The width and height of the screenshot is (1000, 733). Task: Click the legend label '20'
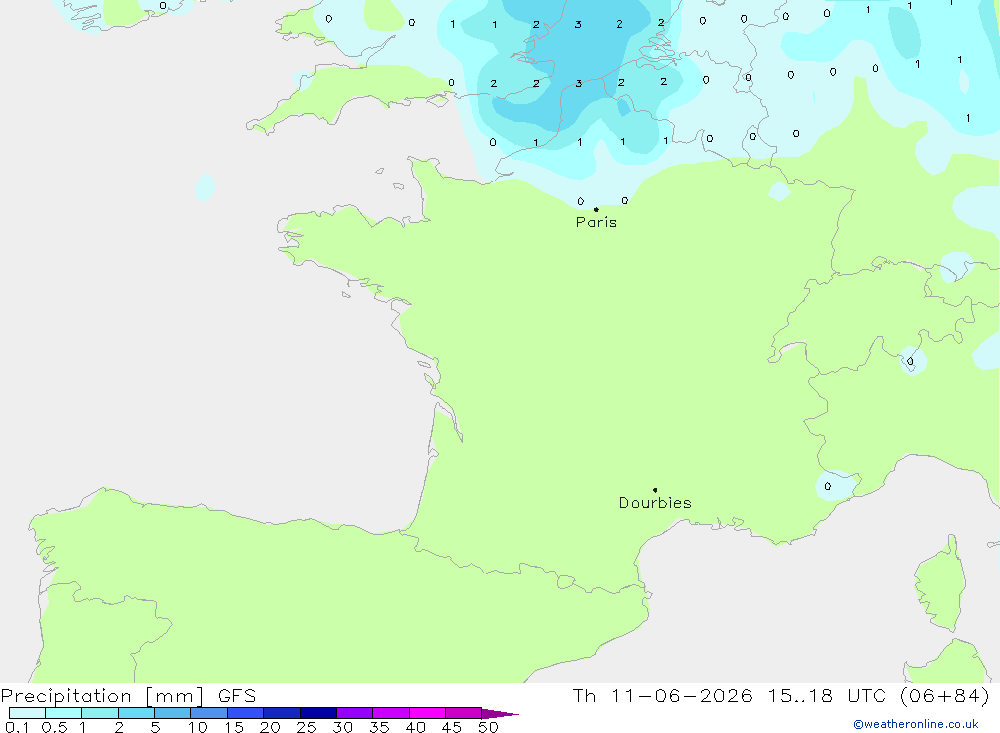tap(270, 727)
